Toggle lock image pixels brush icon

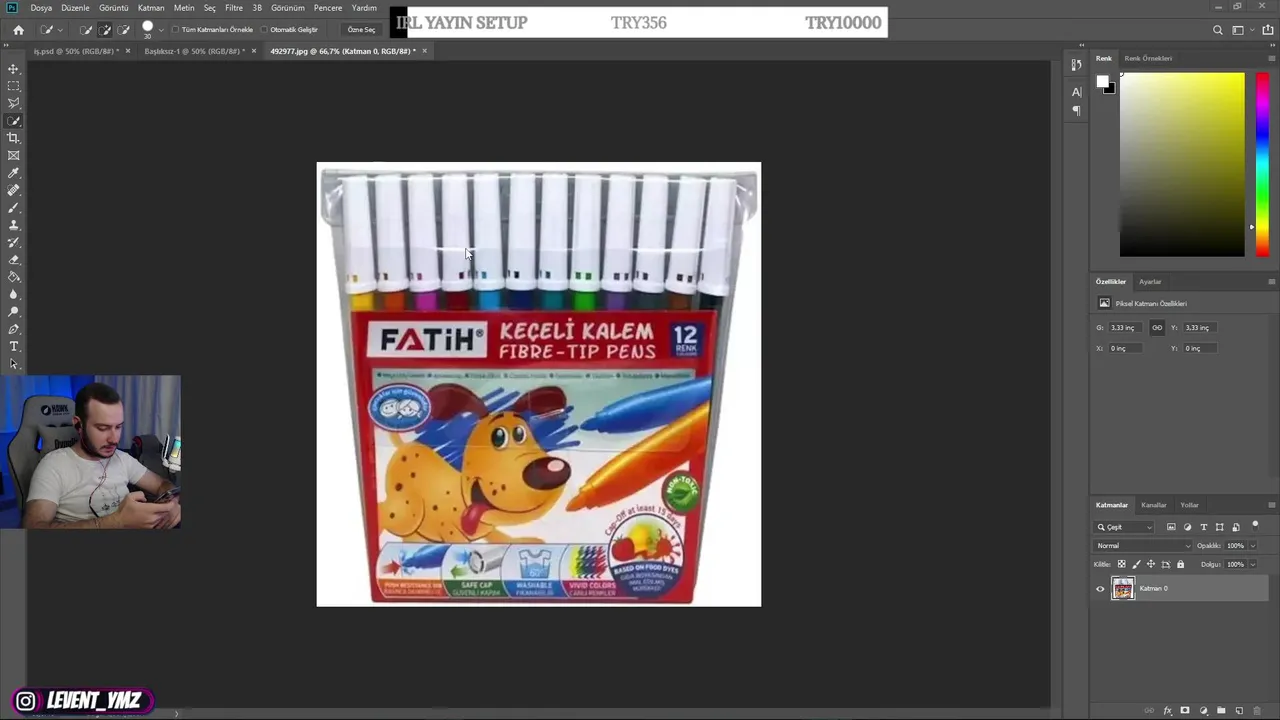tap(1136, 564)
